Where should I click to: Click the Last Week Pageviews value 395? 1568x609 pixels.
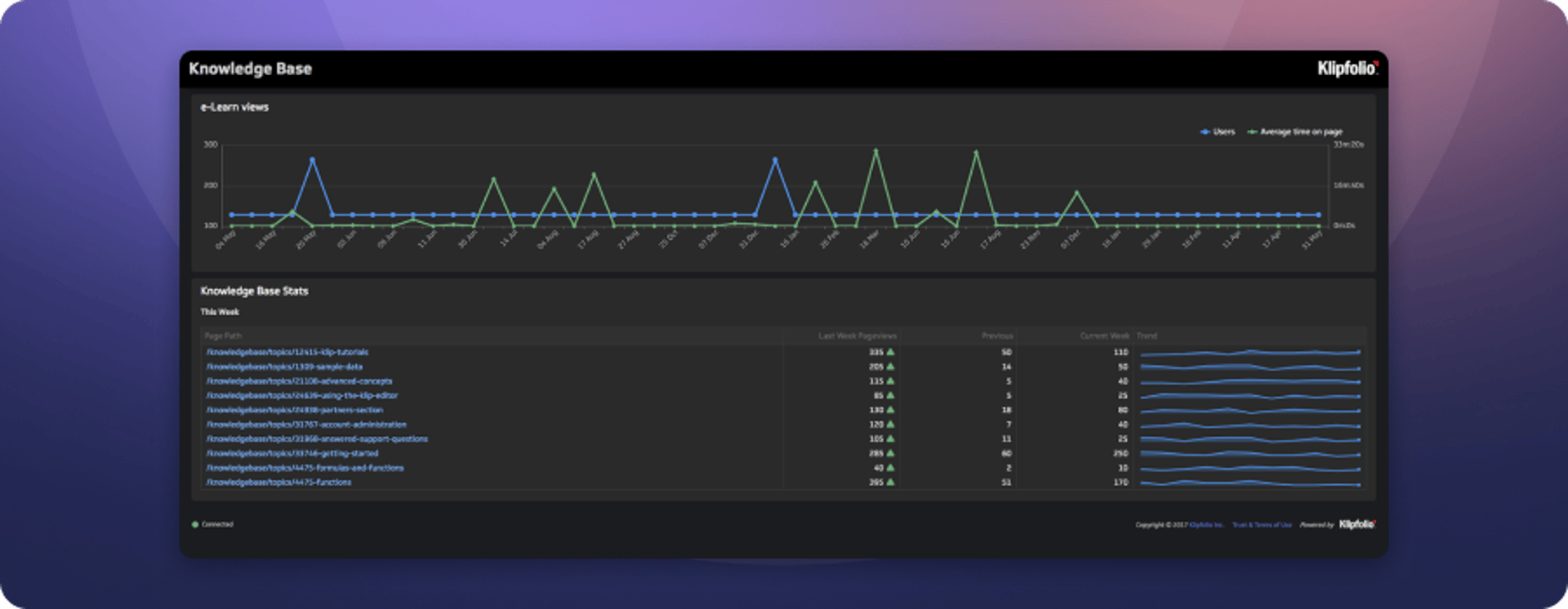tap(876, 482)
